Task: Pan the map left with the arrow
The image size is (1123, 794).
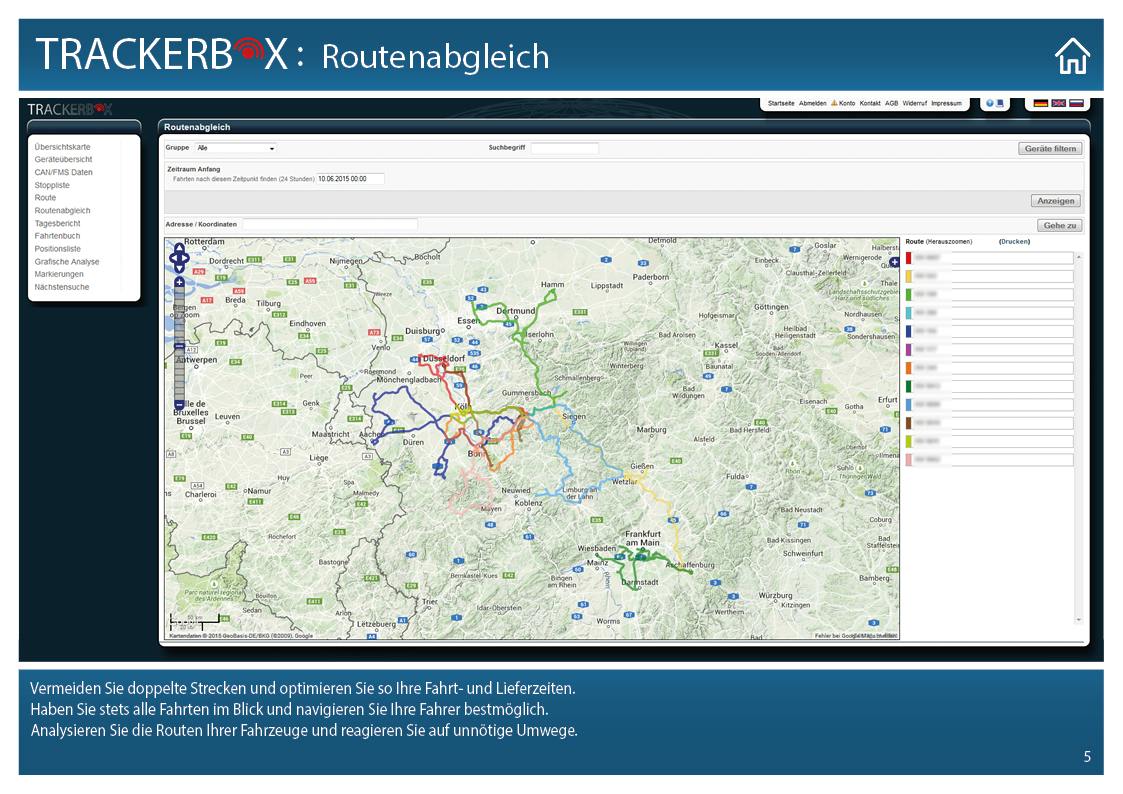Action: pyautogui.click(x=173, y=258)
